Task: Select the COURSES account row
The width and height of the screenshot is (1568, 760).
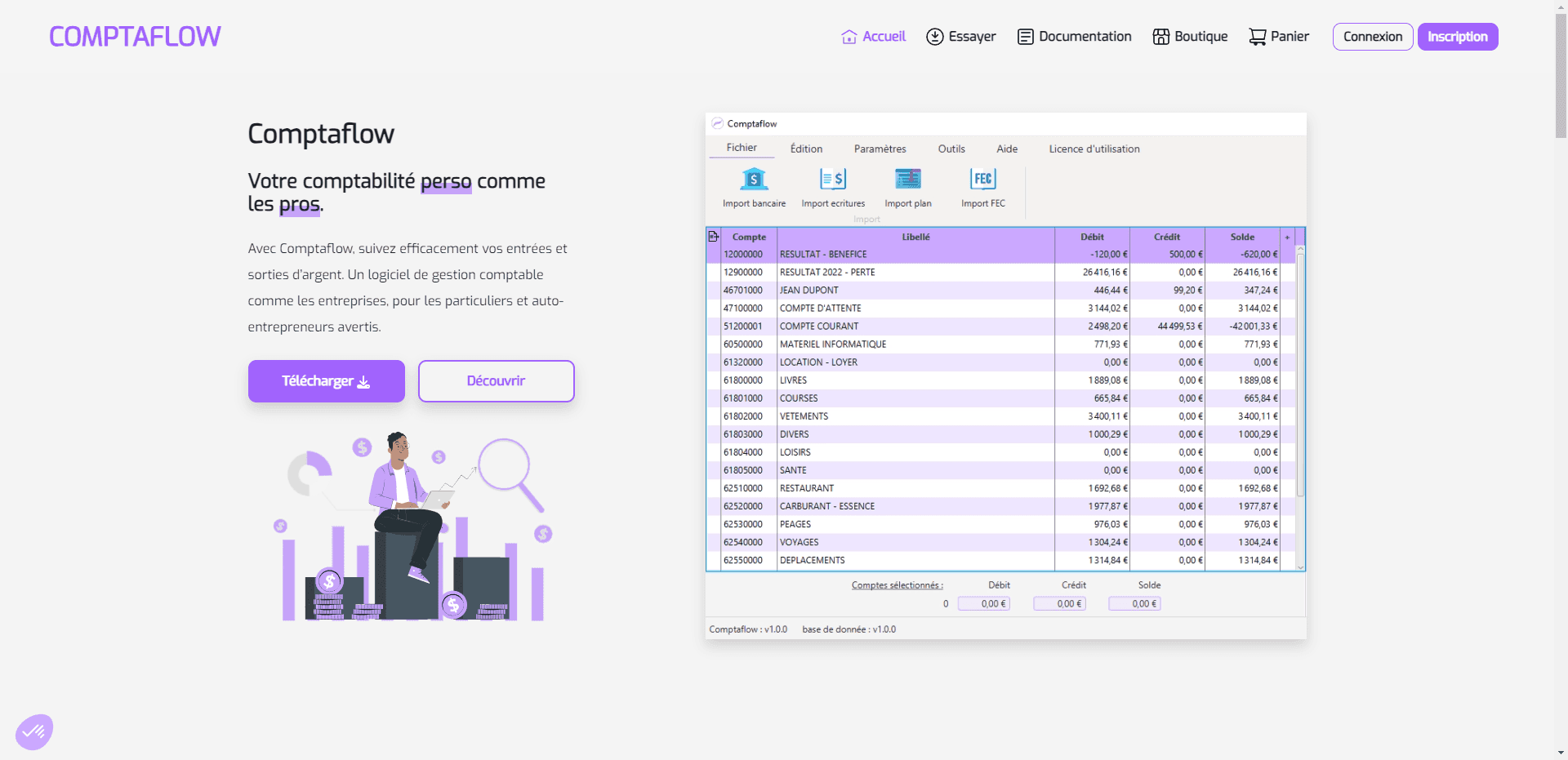Action: coord(1000,398)
